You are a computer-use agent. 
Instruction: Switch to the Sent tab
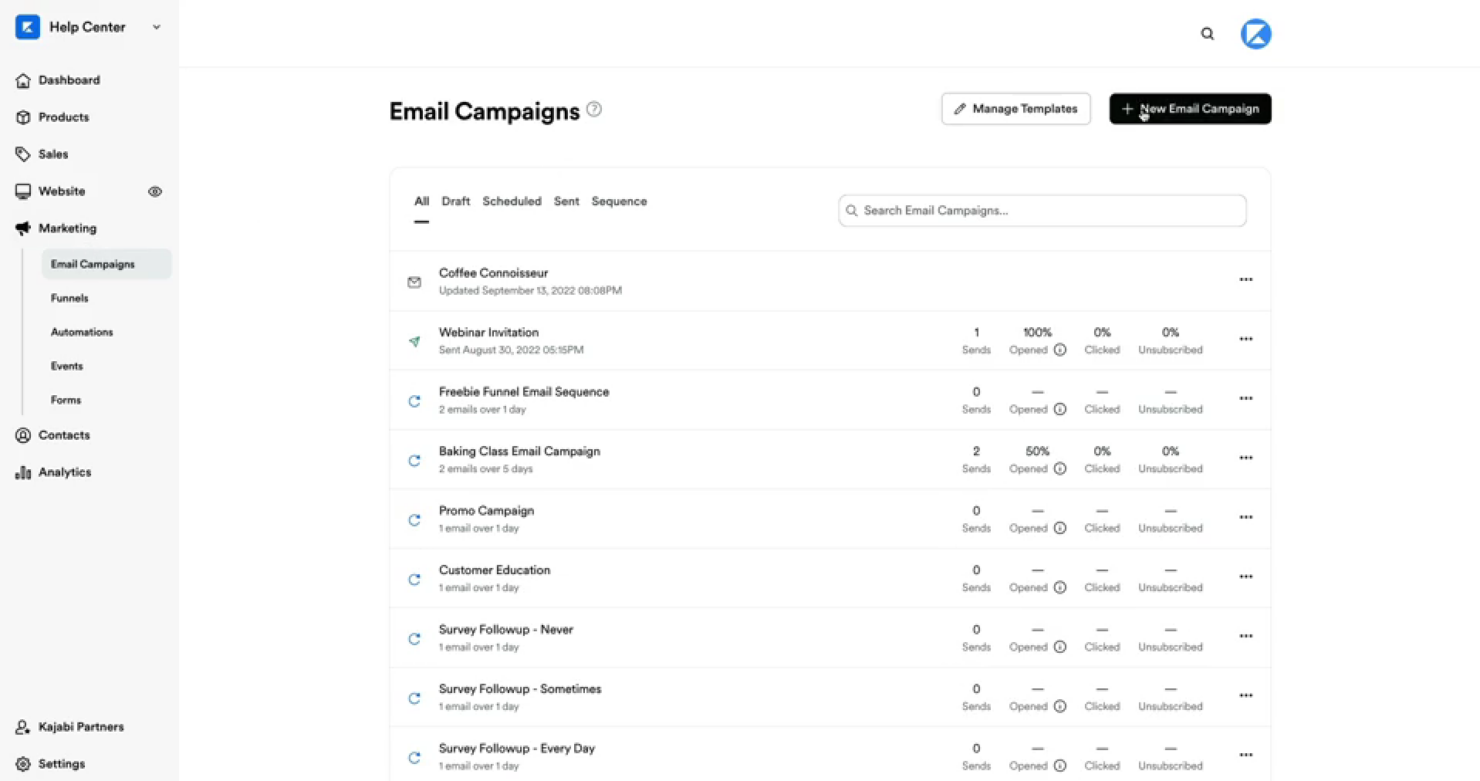566,201
